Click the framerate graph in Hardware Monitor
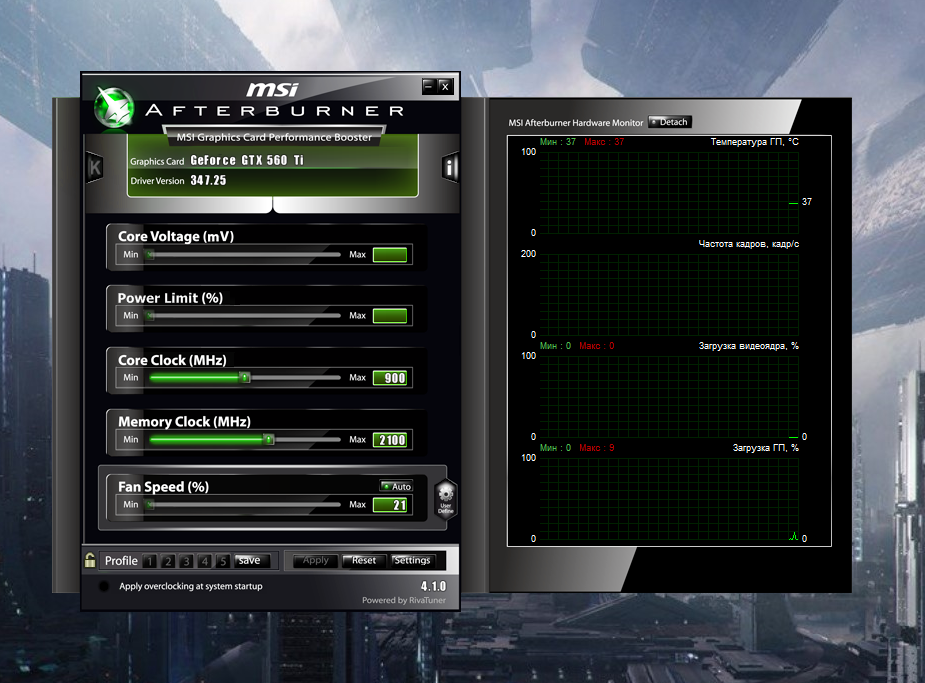This screenshot has width=925, height=683. [x=669, y=294]
